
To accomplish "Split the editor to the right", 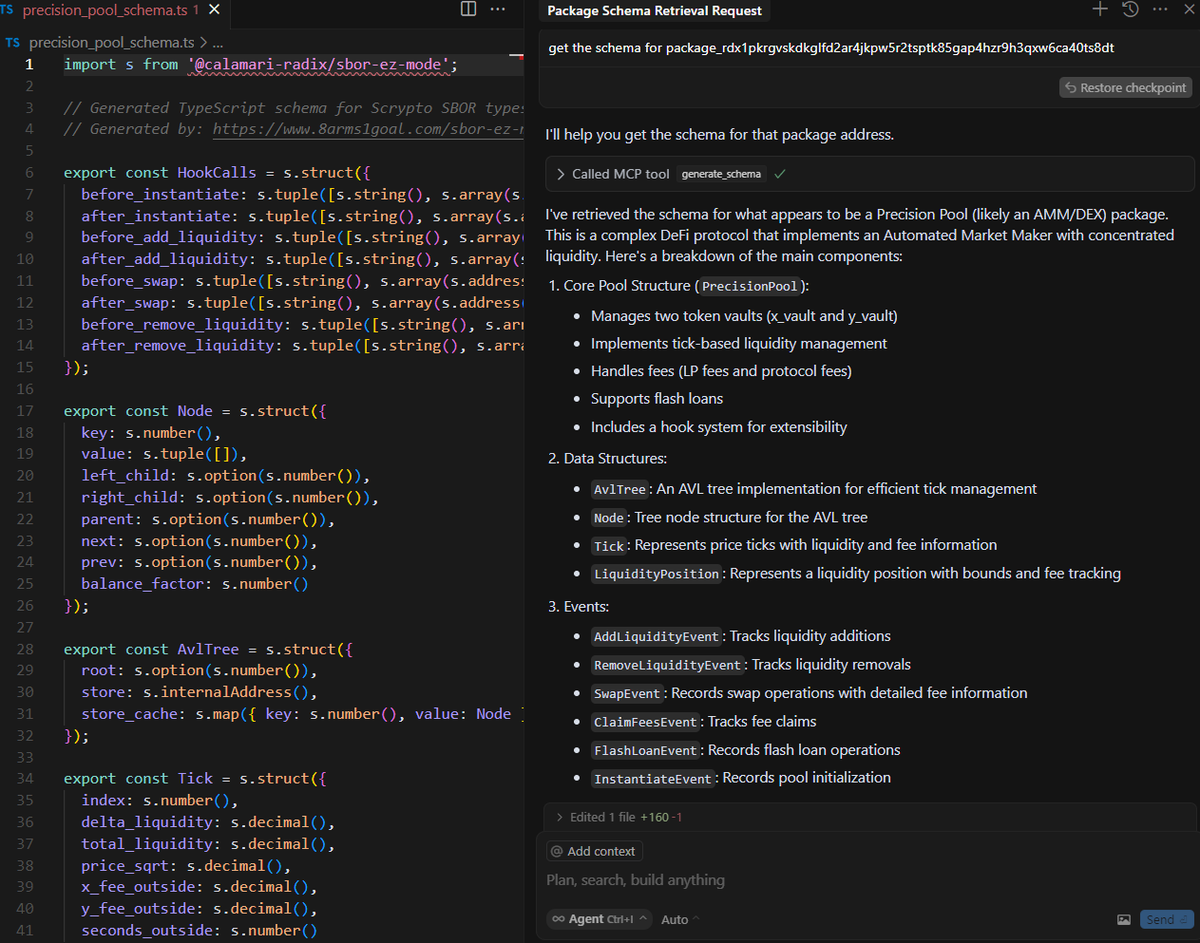I will pos(468,9).
